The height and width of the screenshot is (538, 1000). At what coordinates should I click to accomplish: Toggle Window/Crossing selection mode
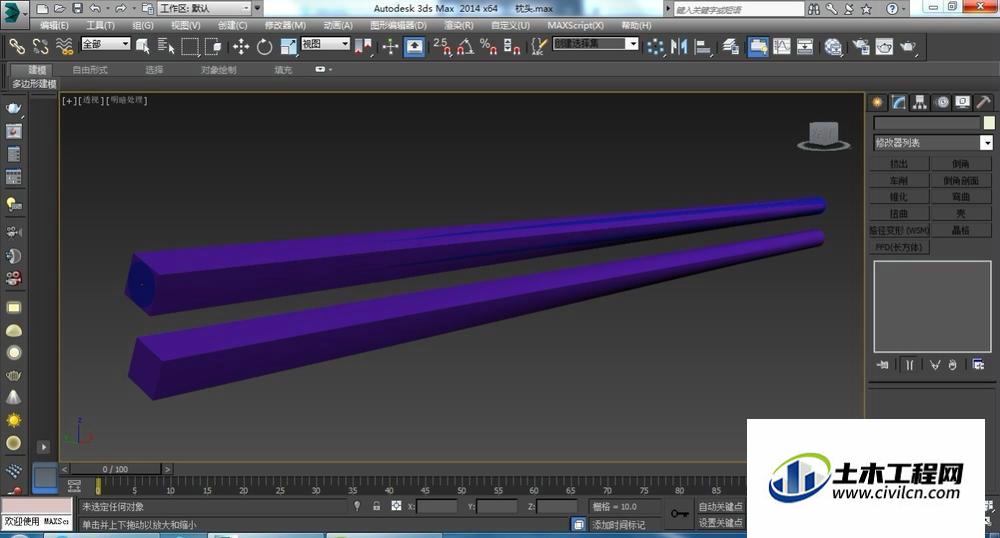click(213, 46)
